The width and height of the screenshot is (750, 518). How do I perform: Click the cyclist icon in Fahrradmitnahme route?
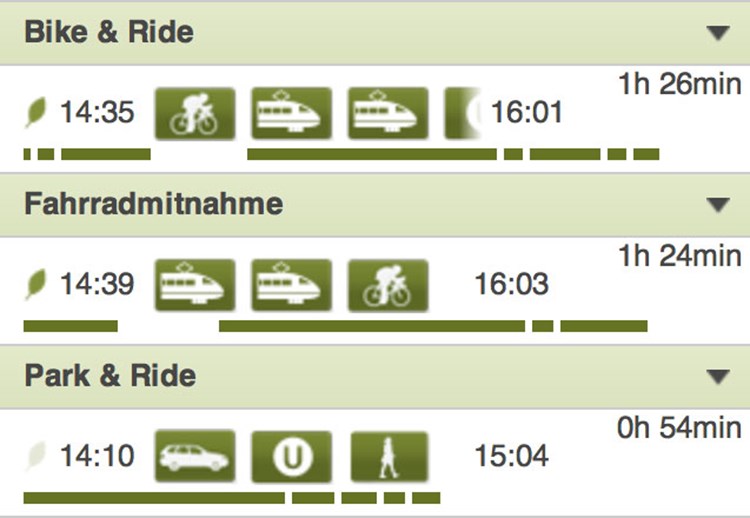coord(388,286)
